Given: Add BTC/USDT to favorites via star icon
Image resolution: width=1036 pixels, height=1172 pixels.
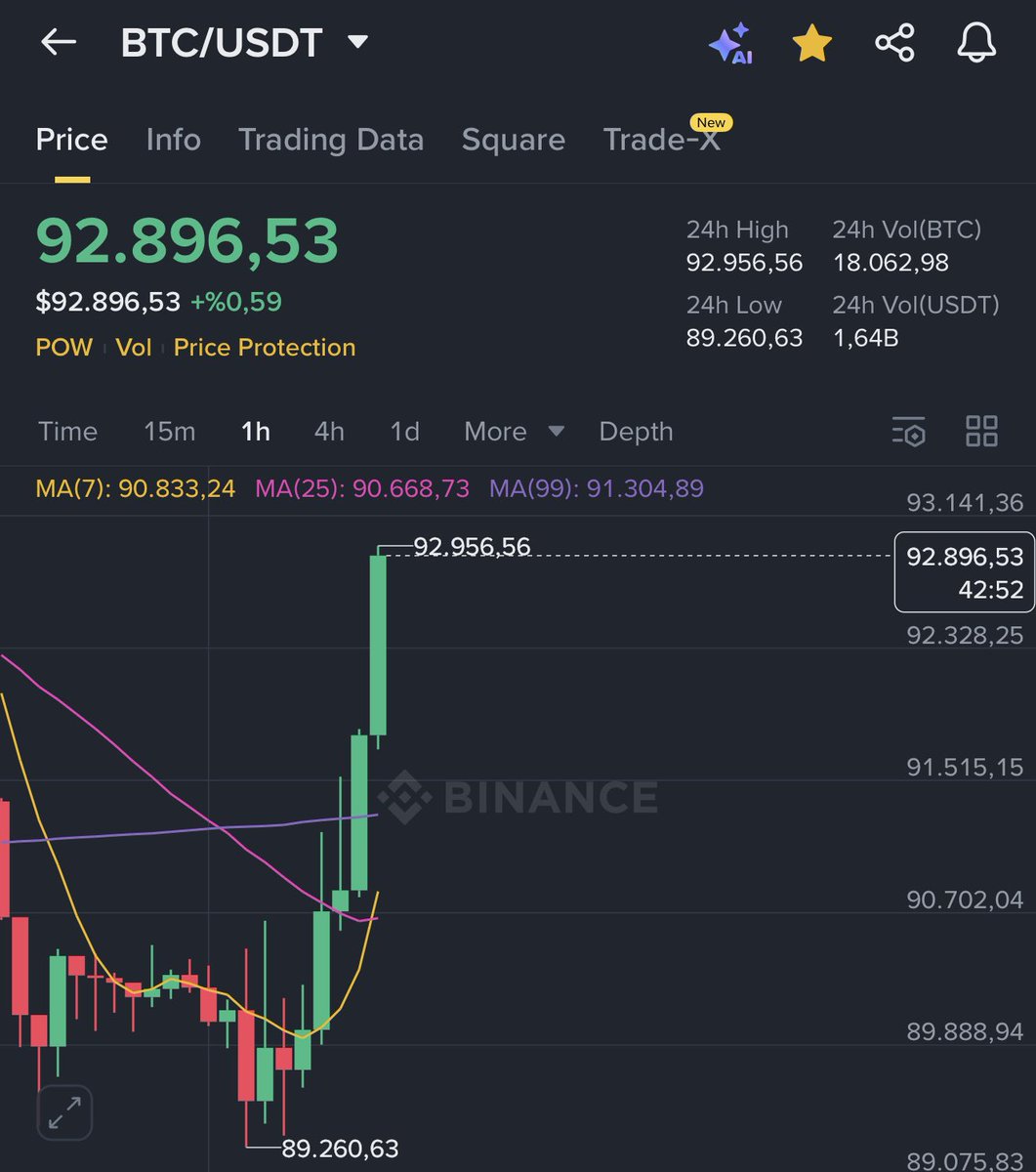Looking at the screenshot, I should (x=811, y=43).
